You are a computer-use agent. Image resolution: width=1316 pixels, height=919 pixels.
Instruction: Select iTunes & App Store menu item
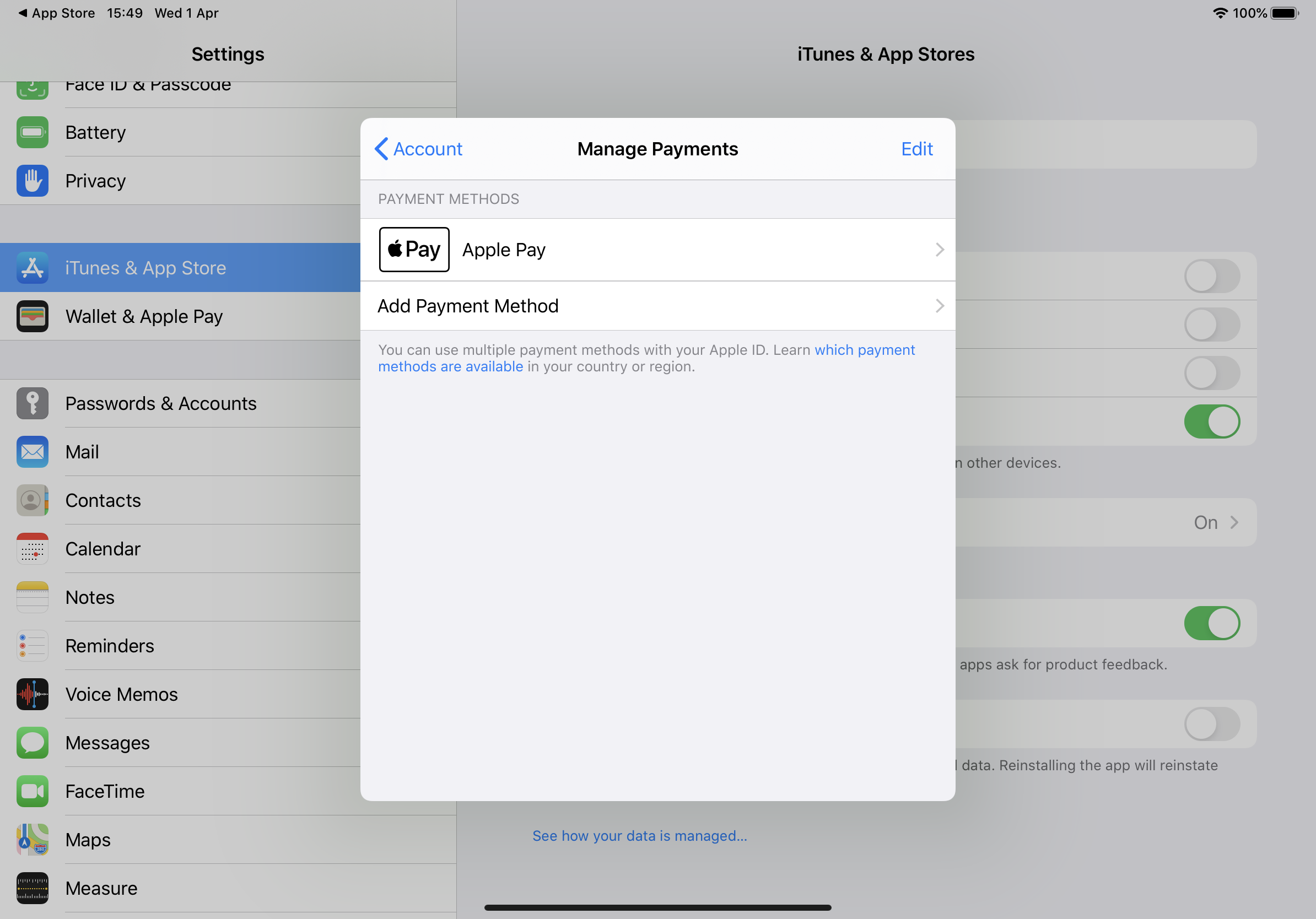(x=145, y=268)
